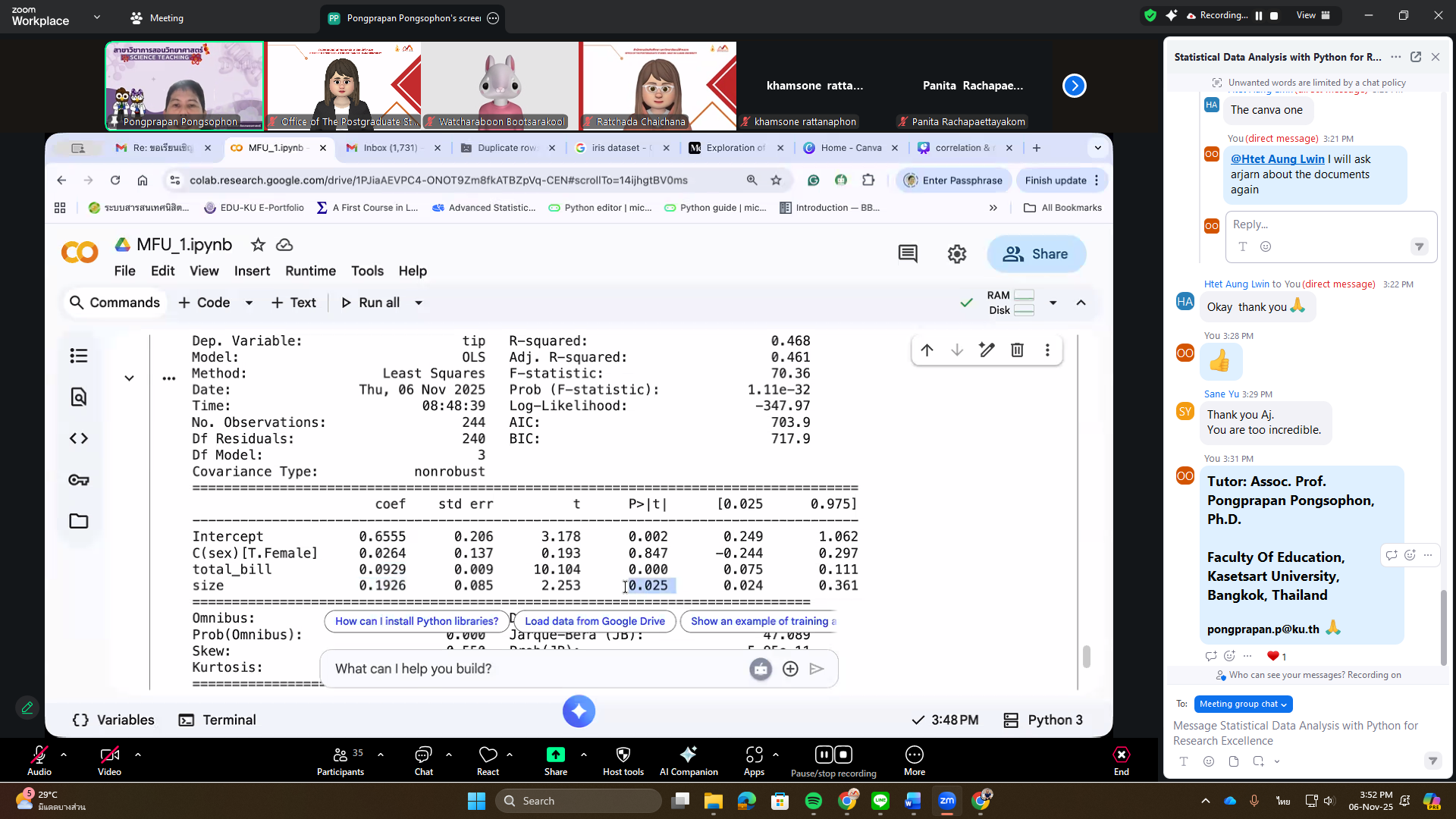Open the Files folder icon in sidebar

(79, 521)
